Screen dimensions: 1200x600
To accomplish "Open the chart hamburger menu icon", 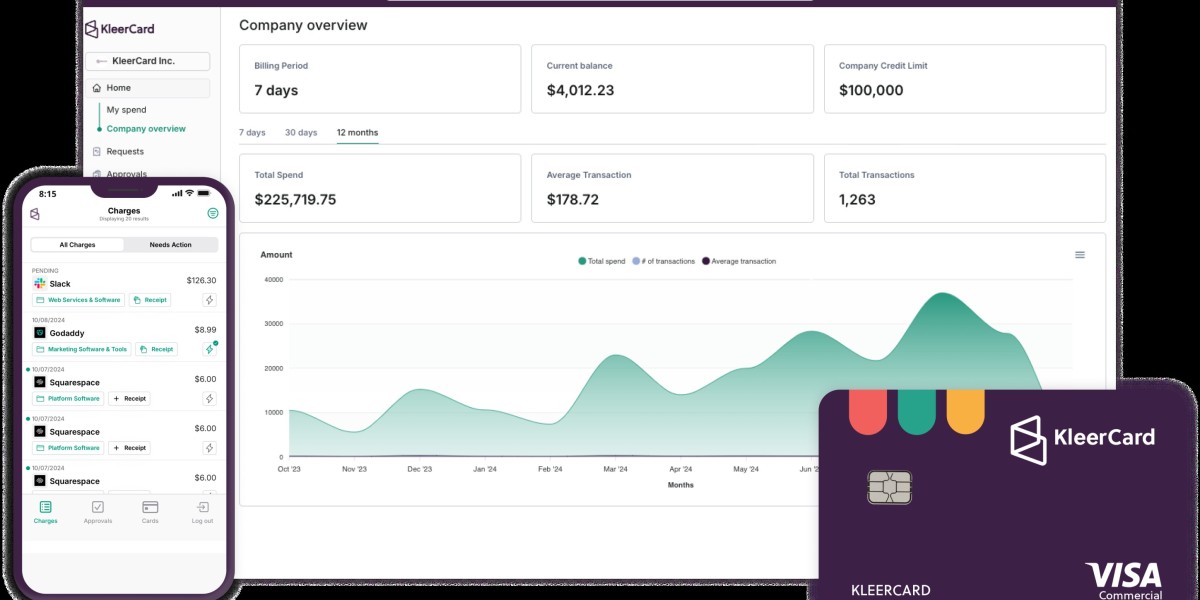I will coord(1080,255).
